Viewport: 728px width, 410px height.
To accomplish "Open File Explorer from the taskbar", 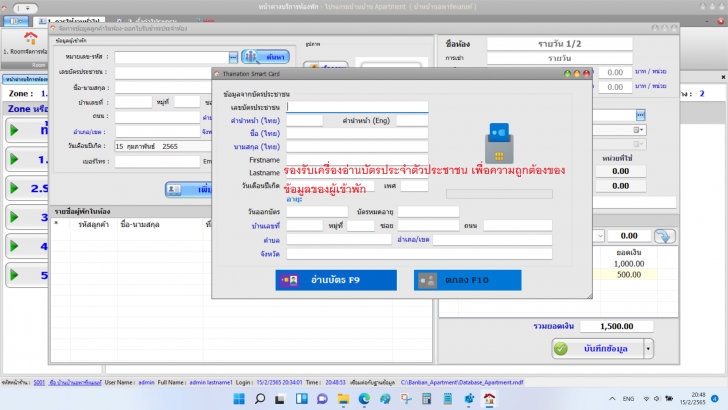I will click(x=343, y=399).
